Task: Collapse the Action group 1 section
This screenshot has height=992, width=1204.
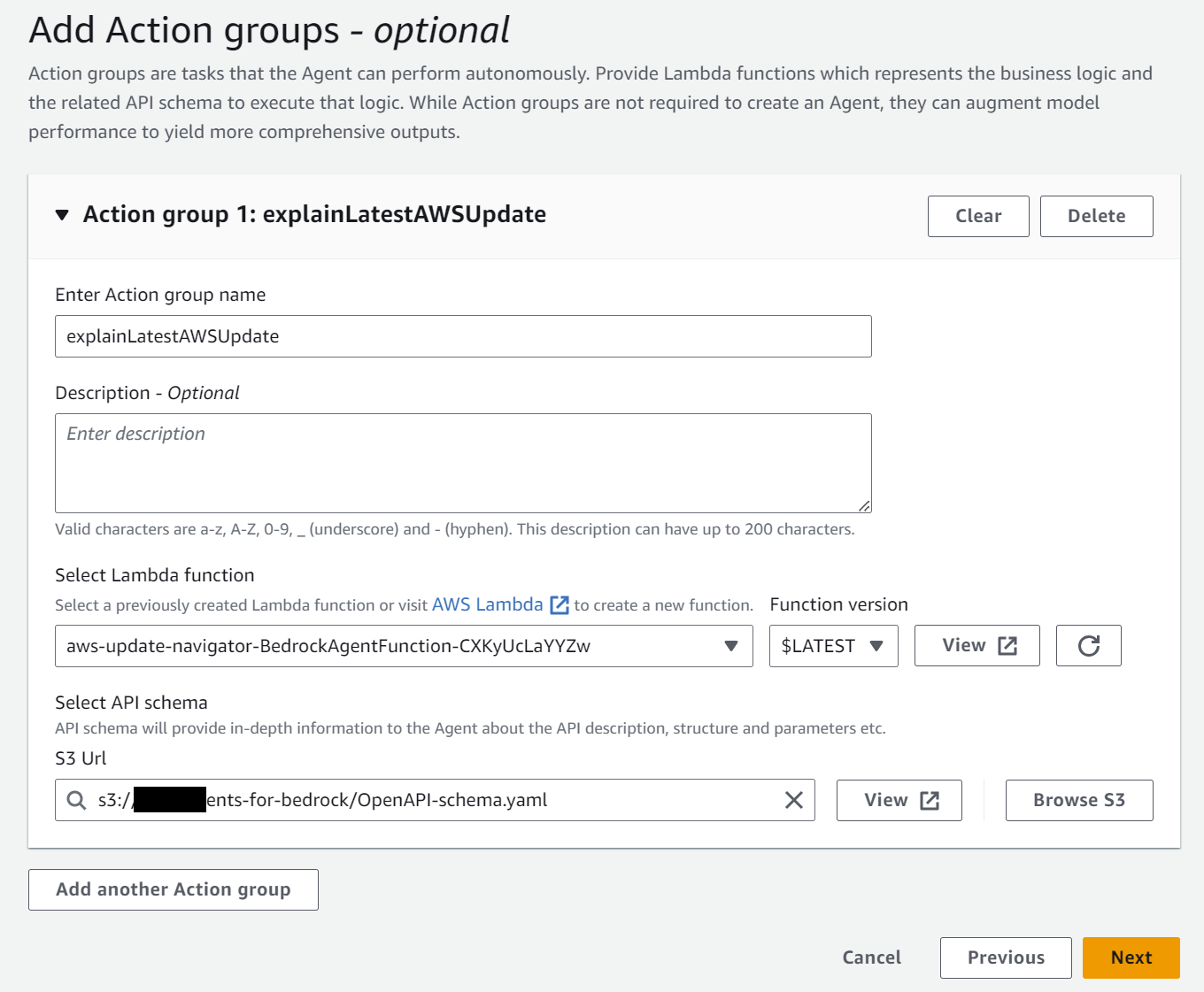Action: (x=61, y=213)
